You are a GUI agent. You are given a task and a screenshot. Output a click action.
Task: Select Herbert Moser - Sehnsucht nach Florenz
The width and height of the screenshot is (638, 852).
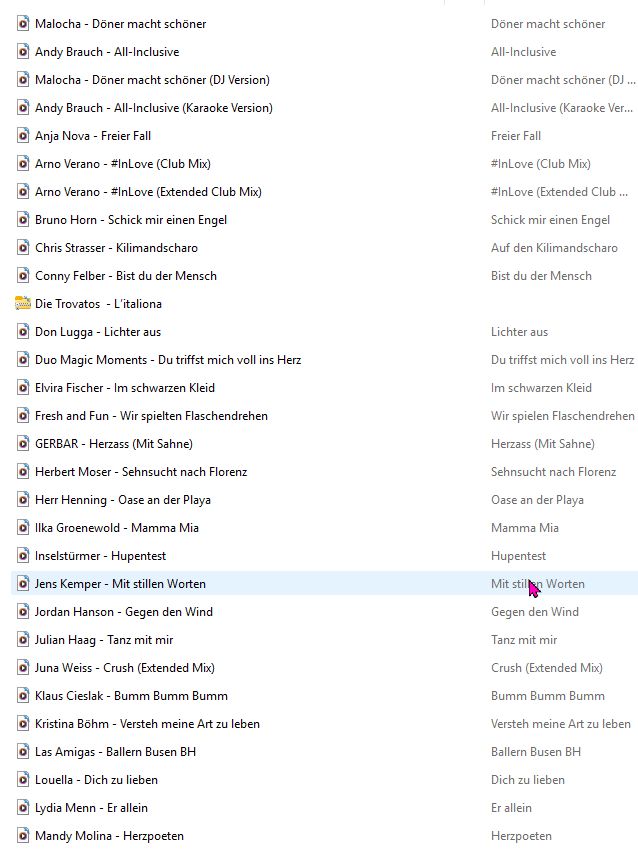pyautogui.click(x=140, y=471)
